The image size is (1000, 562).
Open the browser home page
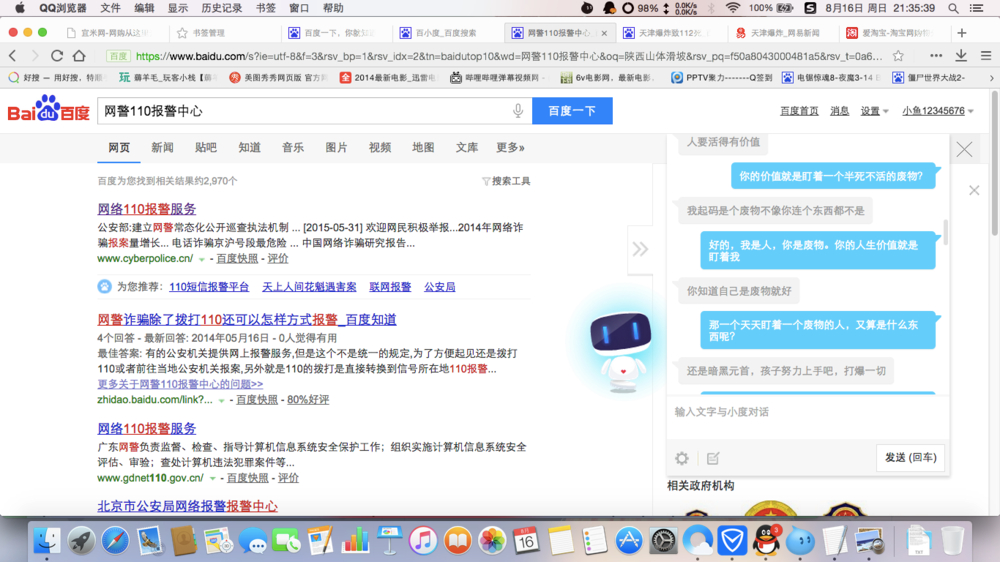coord(79,56)
